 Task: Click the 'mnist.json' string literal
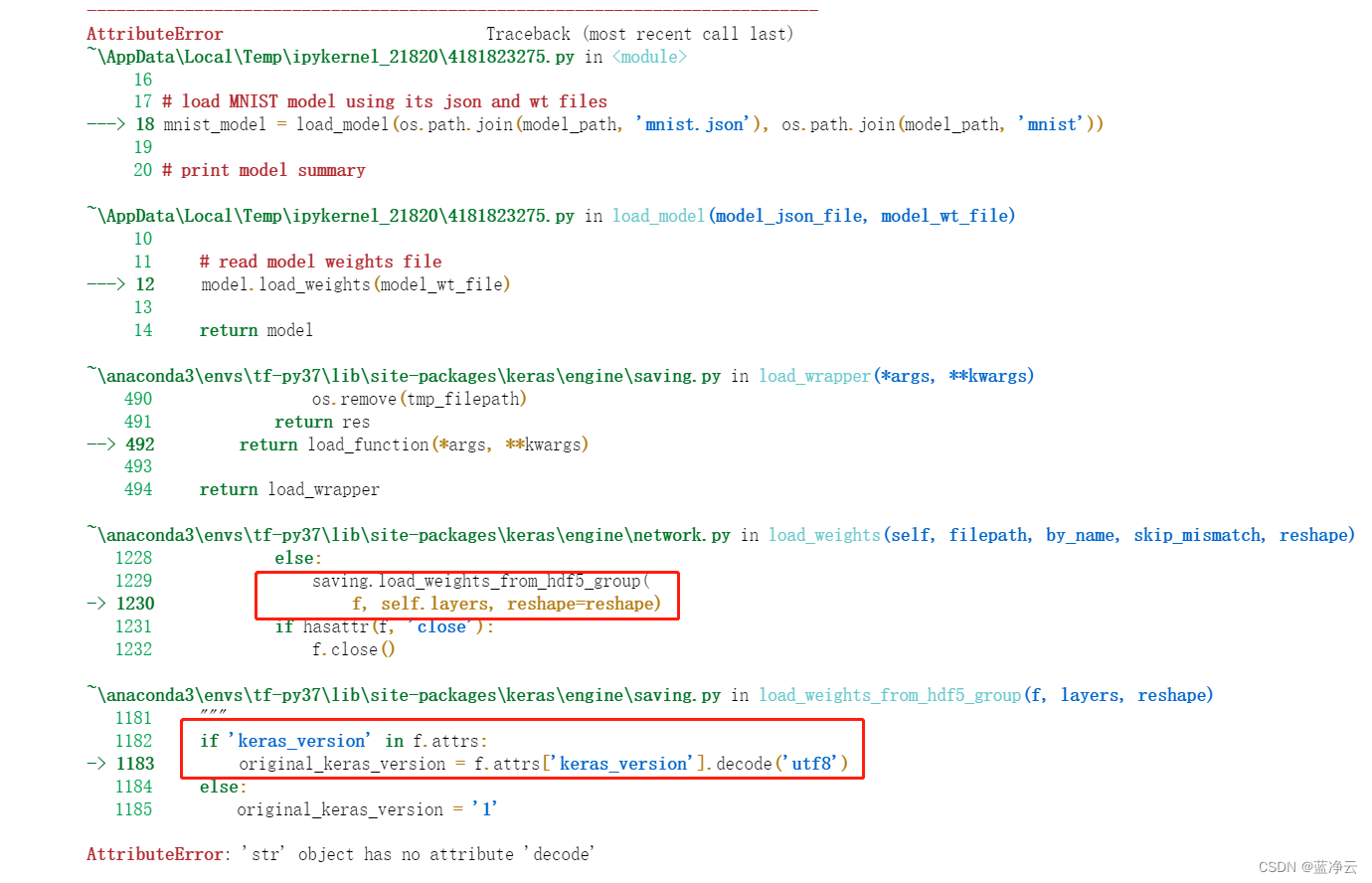[693, 124]
